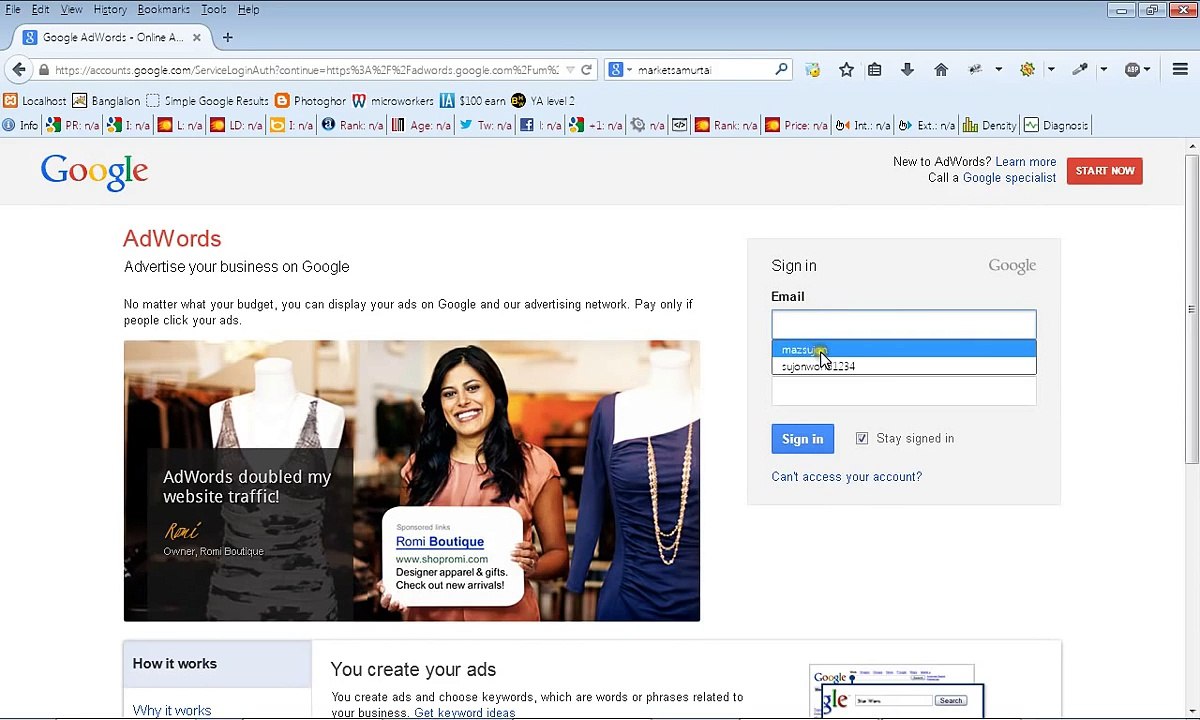The height and width of the screenshot is (720, 1200).
Task: Open the dropdown arrow next to eyedropper
Action: click(1103, 70)
